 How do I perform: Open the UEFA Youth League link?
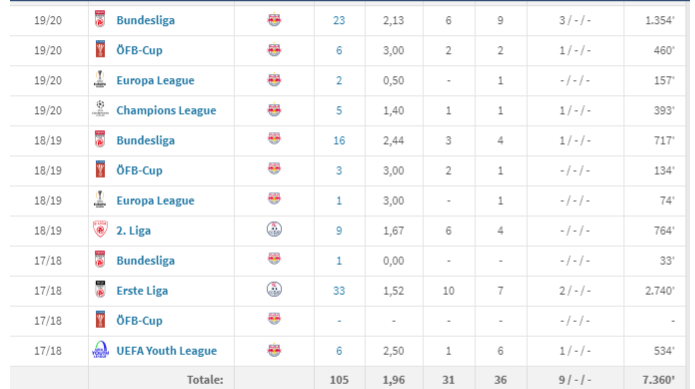(167, 351)
